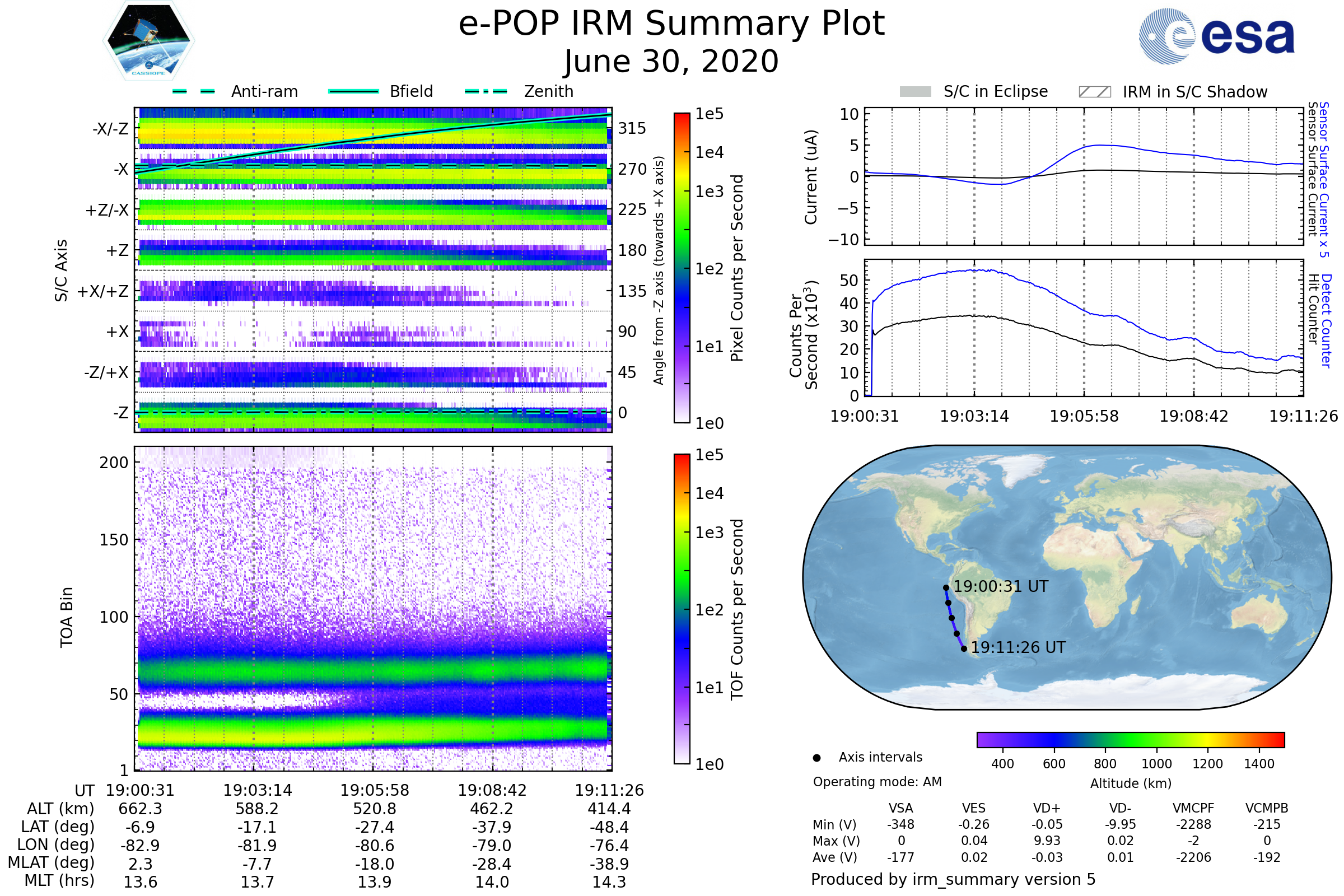Click the Anti-ram dashed legend line
The width and height of the screenshot is (1344, 896).
tap(194, 91)
